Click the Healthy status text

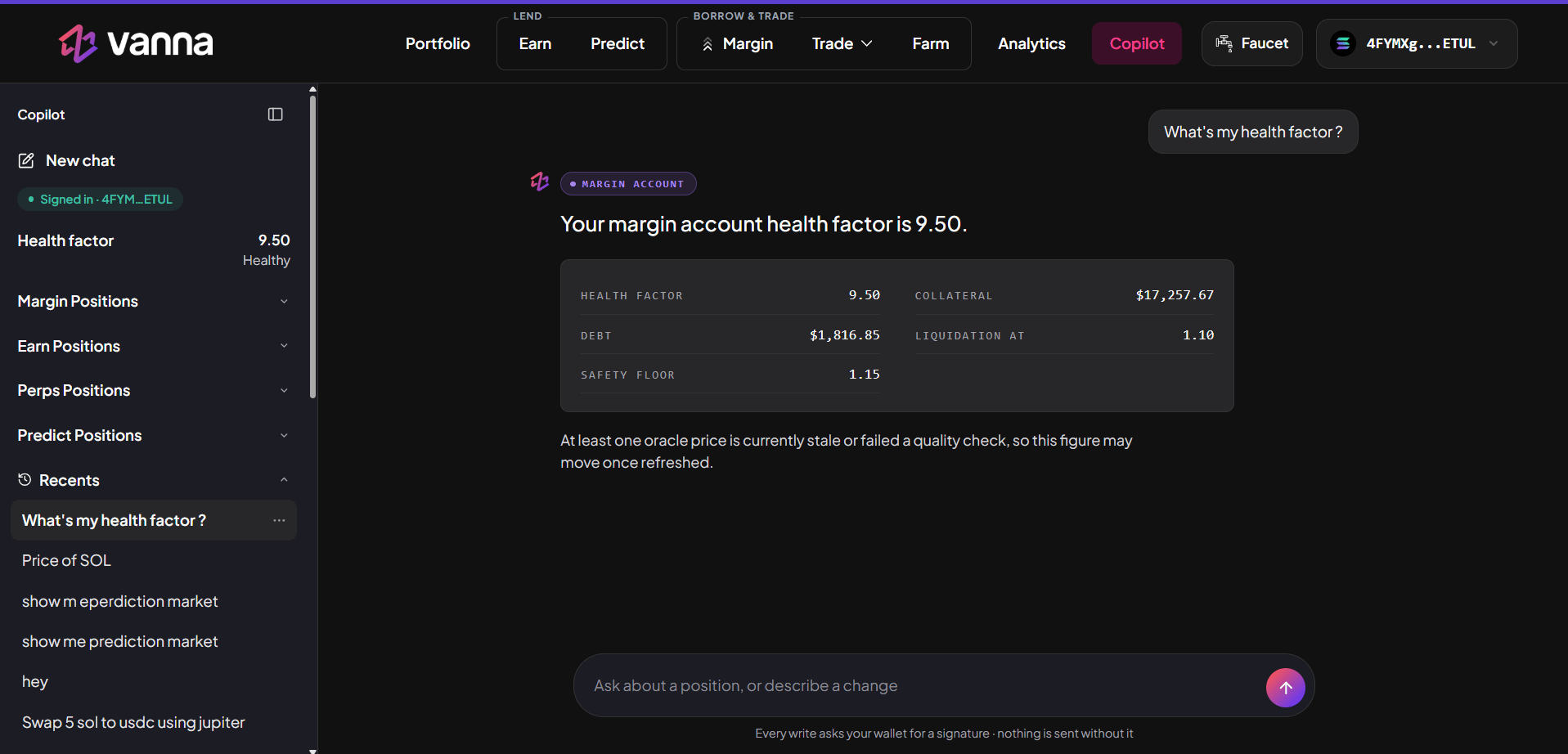267,260
